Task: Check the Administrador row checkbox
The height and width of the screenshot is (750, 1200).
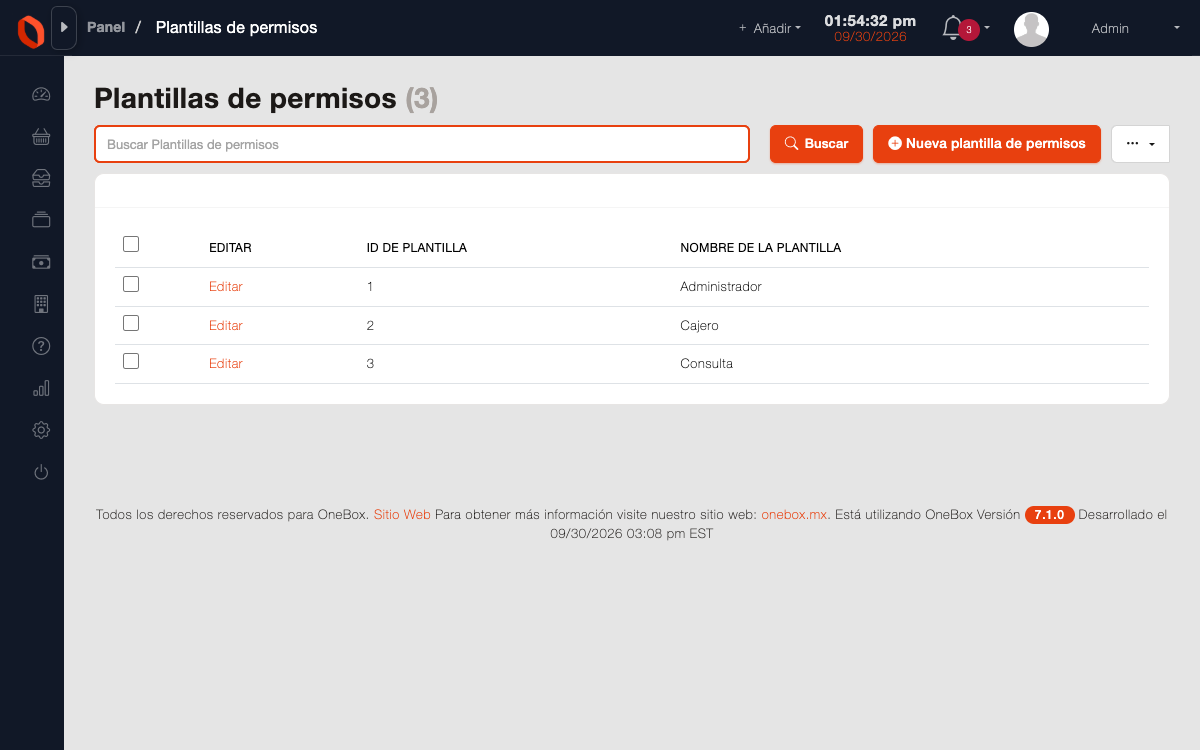Action: [131, 284]
